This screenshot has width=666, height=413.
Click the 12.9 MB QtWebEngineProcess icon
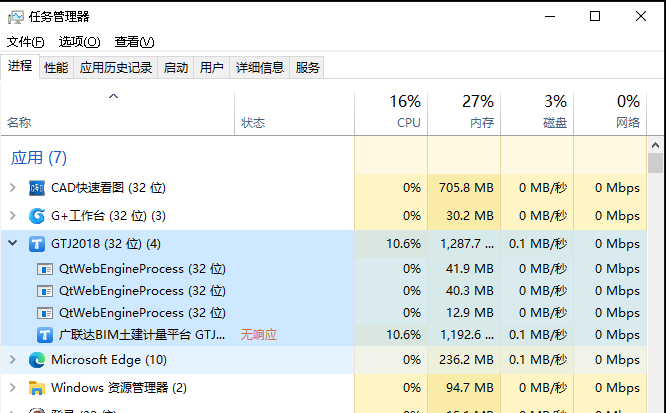(45, 313)
